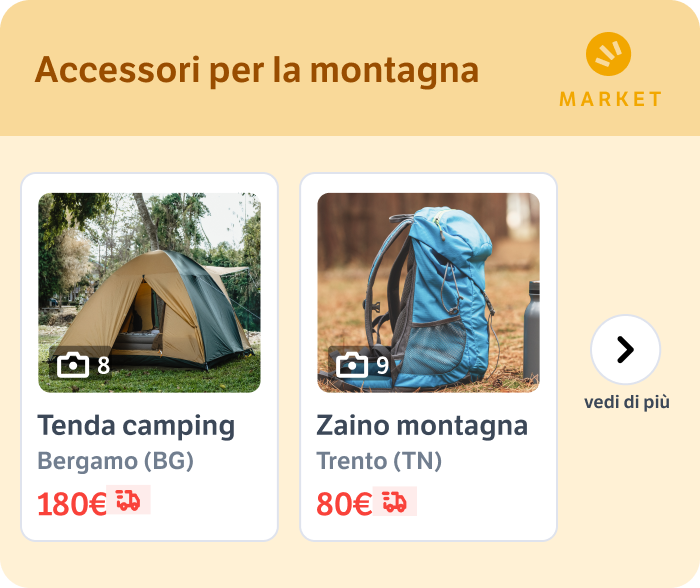The width and height of the screenshot is (700, 588).
Task: Open the tent camping photo
Action: [150, 292]
